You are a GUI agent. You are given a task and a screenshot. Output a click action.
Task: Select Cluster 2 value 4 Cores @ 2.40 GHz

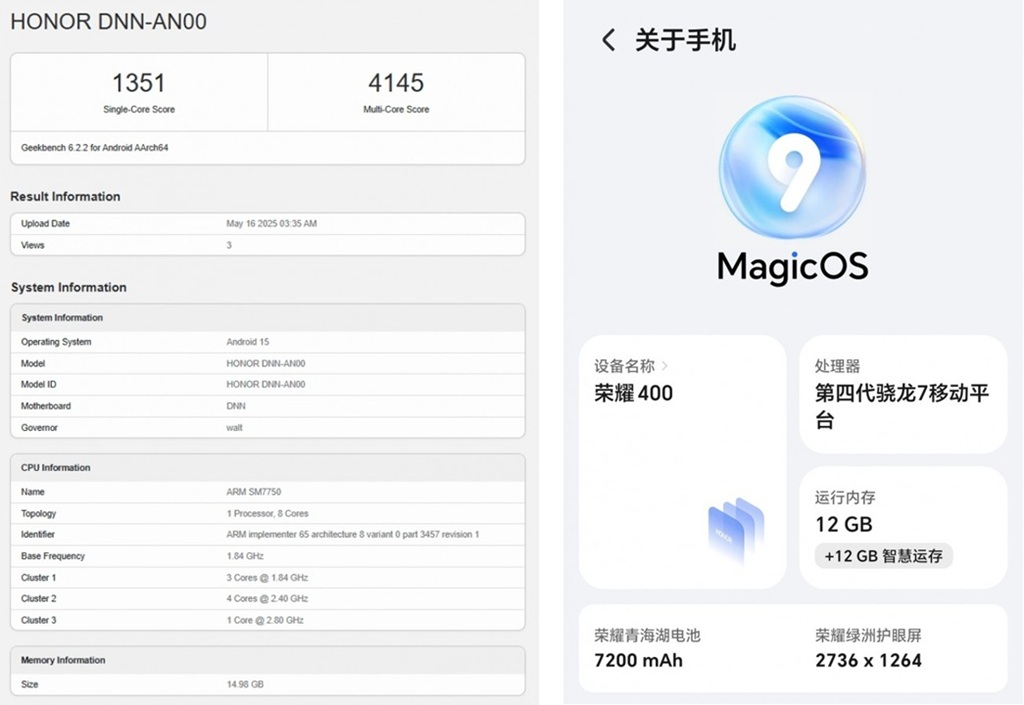pos(268,599)
